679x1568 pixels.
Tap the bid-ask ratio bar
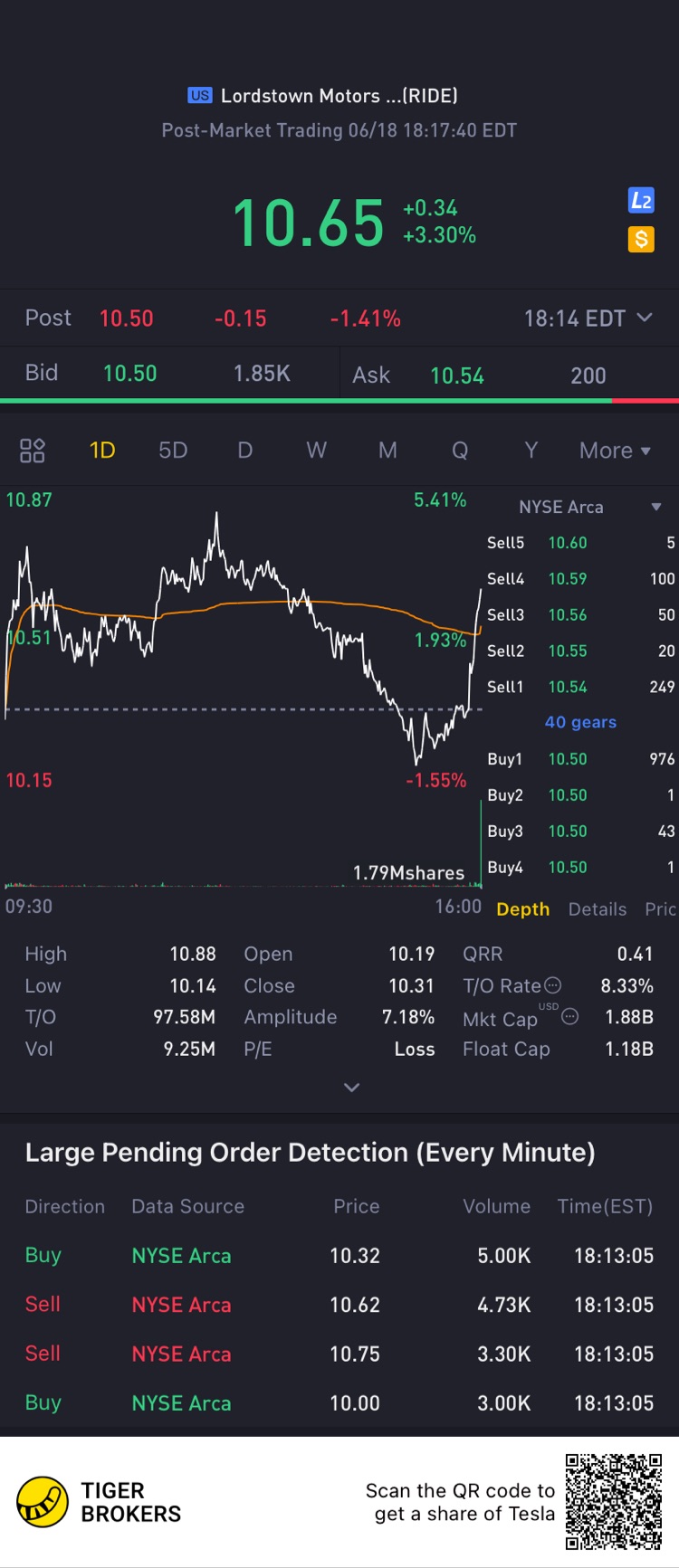tap(339, 400)
